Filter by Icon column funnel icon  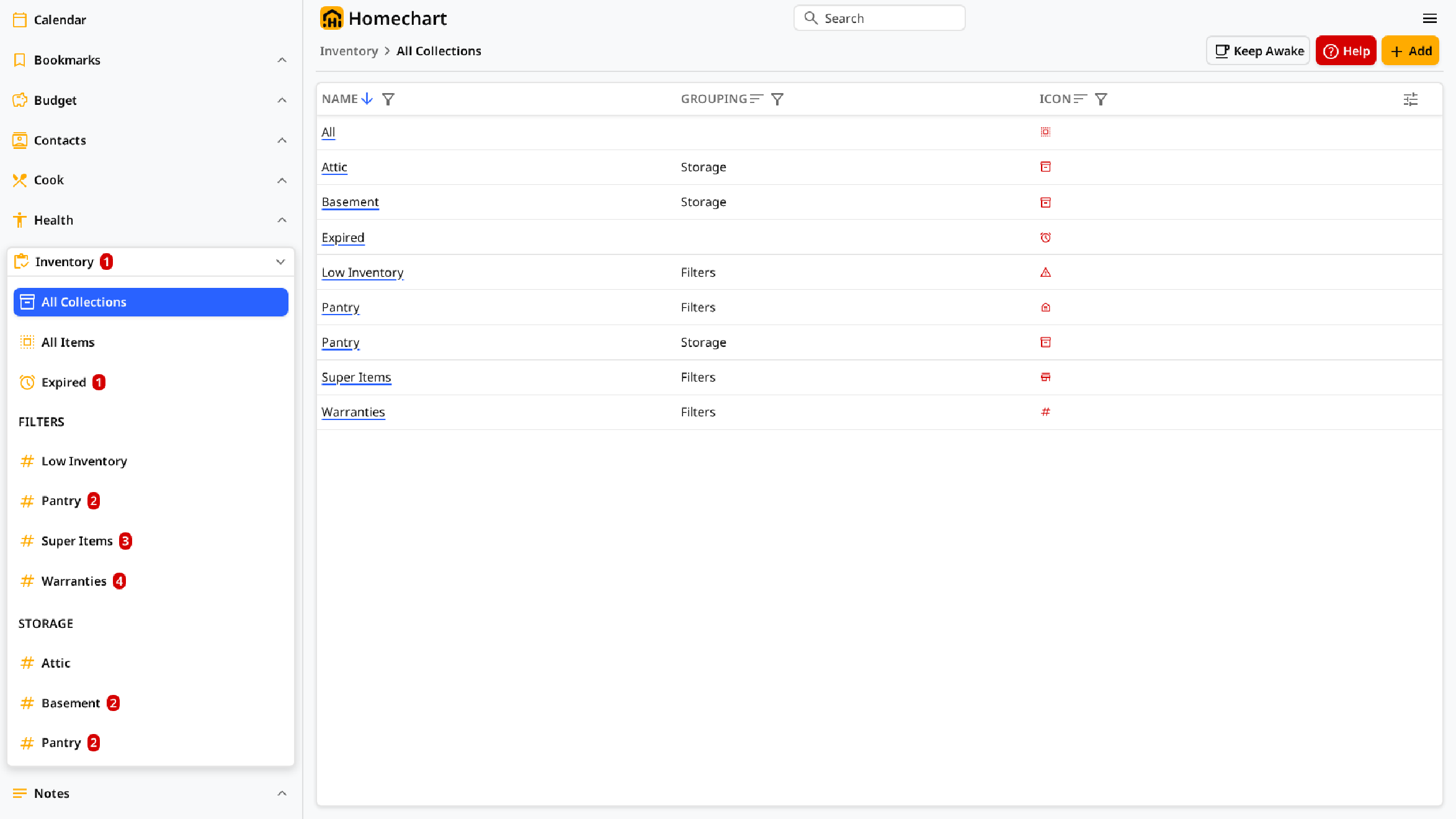click(x=1101, y=99)
